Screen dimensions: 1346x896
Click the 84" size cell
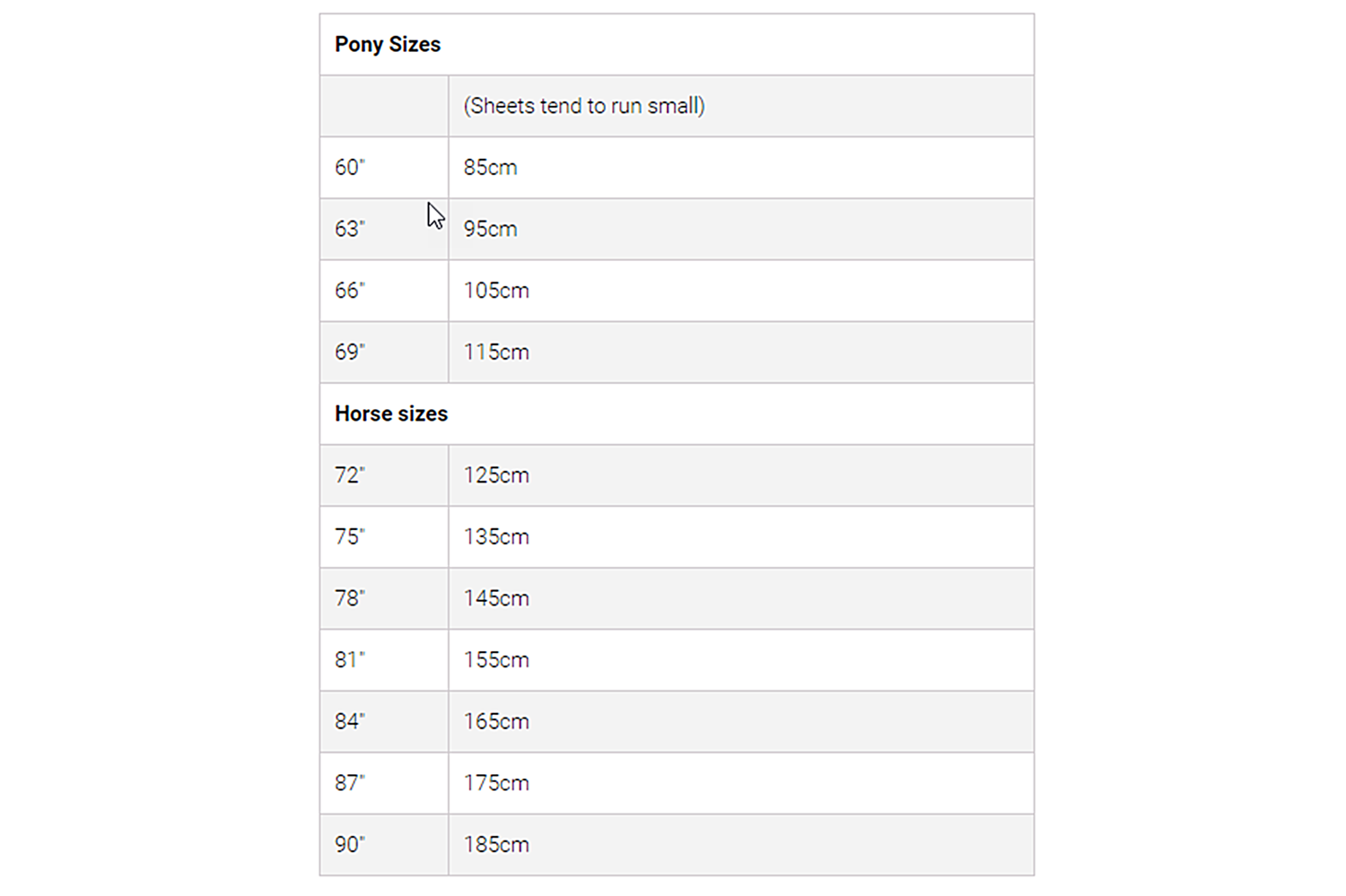[x=350, y=722]
